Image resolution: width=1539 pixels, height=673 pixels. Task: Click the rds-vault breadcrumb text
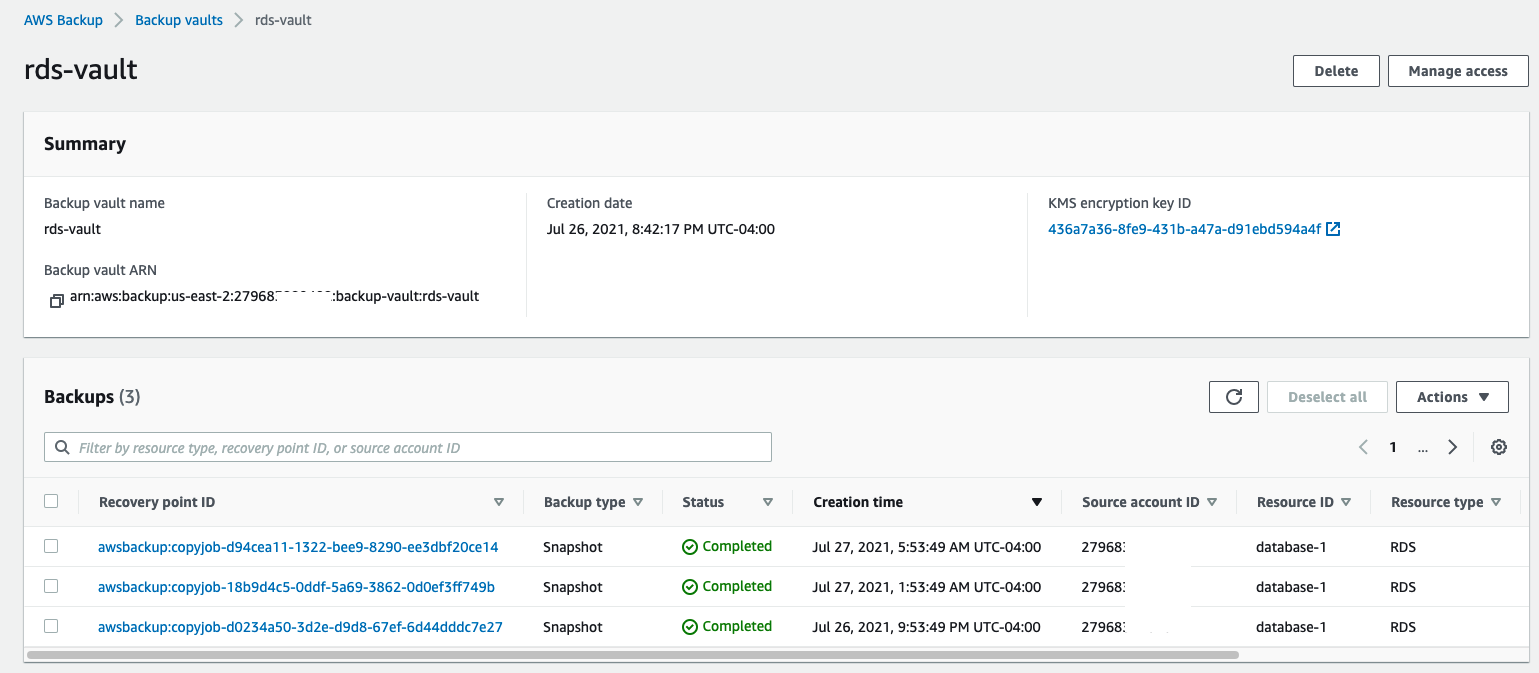click(283, 20)
